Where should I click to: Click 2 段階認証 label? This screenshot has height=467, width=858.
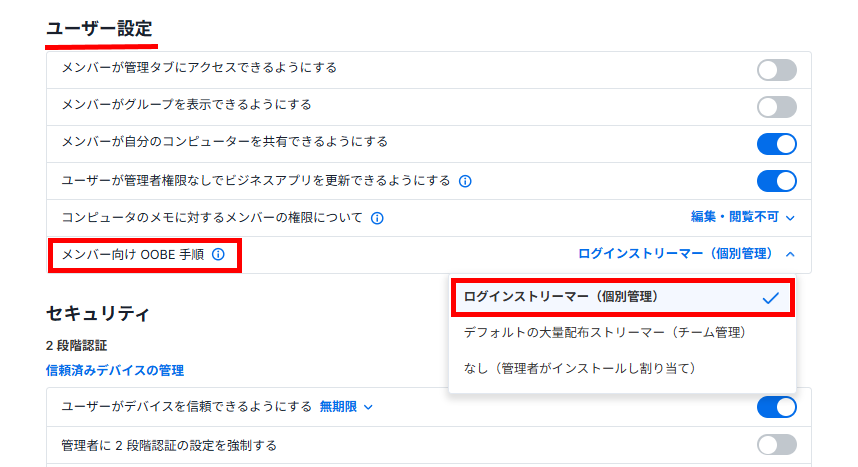(77, 346)
